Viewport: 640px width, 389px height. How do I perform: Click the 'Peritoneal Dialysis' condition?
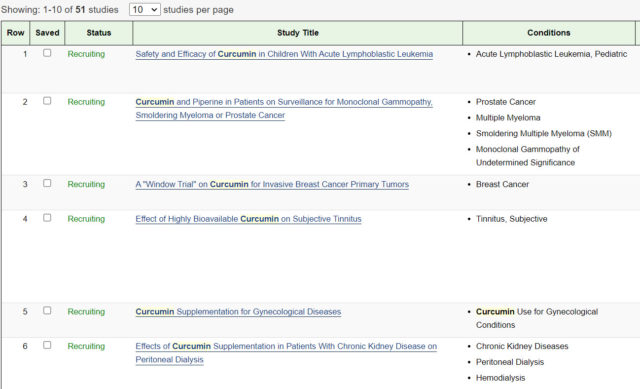(x=510, y=362)
